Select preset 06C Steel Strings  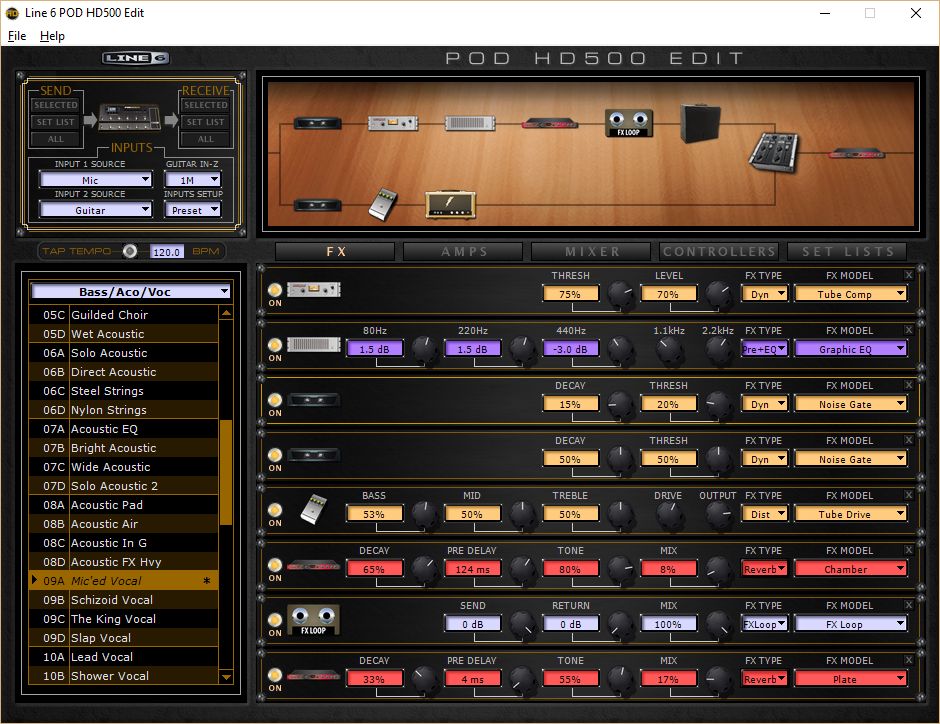[x=123, y=391]
